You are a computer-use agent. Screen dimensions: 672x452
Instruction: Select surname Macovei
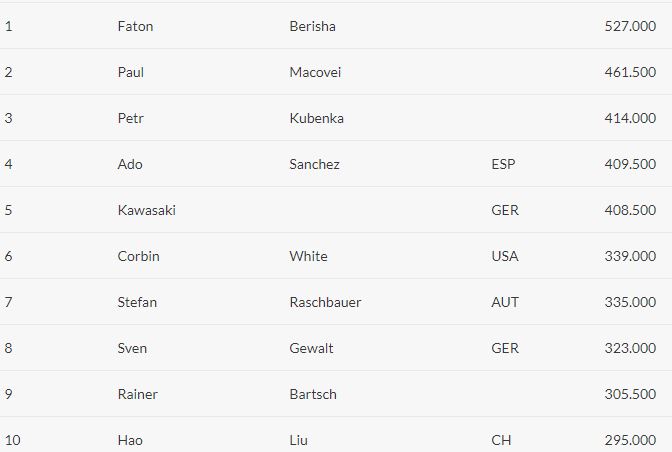click(x=315, y=72)
